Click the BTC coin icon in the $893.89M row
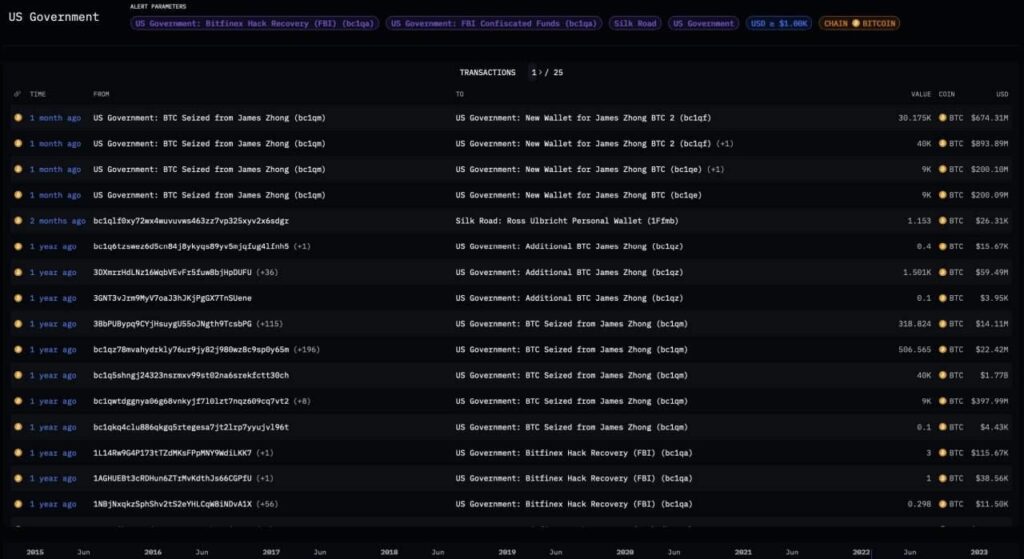Image resolution: width=1024 pixels, height=559 pixels. pos(942,144)
